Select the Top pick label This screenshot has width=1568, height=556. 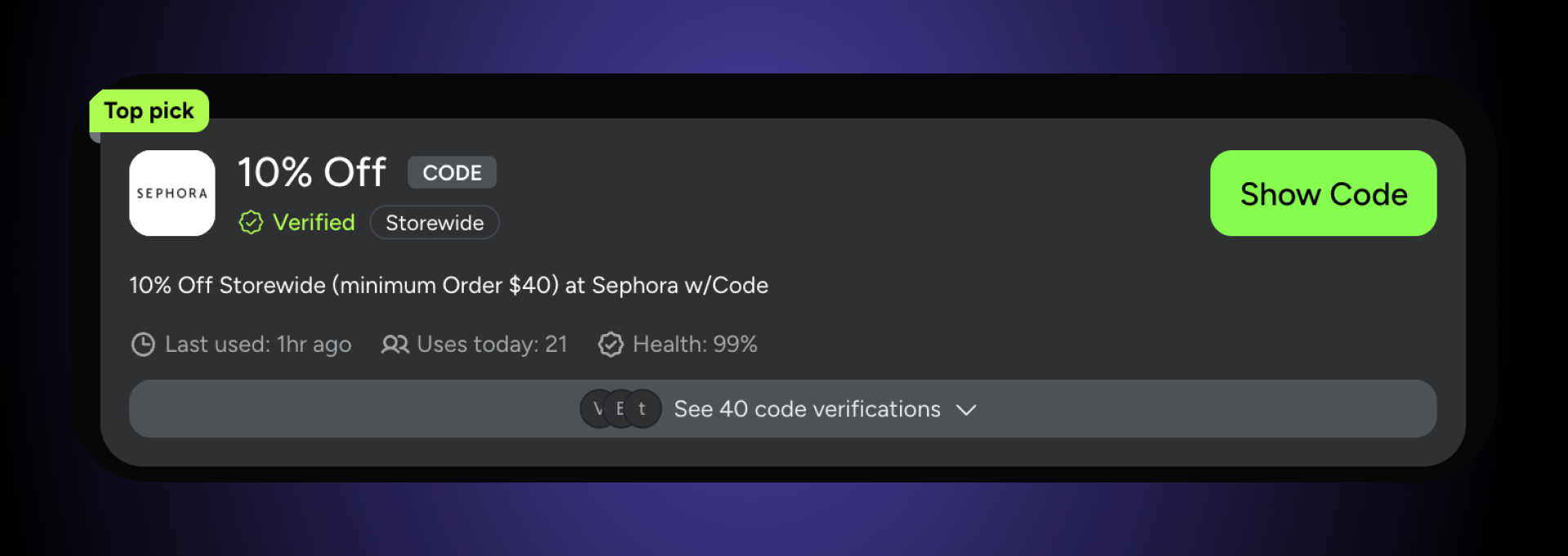(149, 110)
